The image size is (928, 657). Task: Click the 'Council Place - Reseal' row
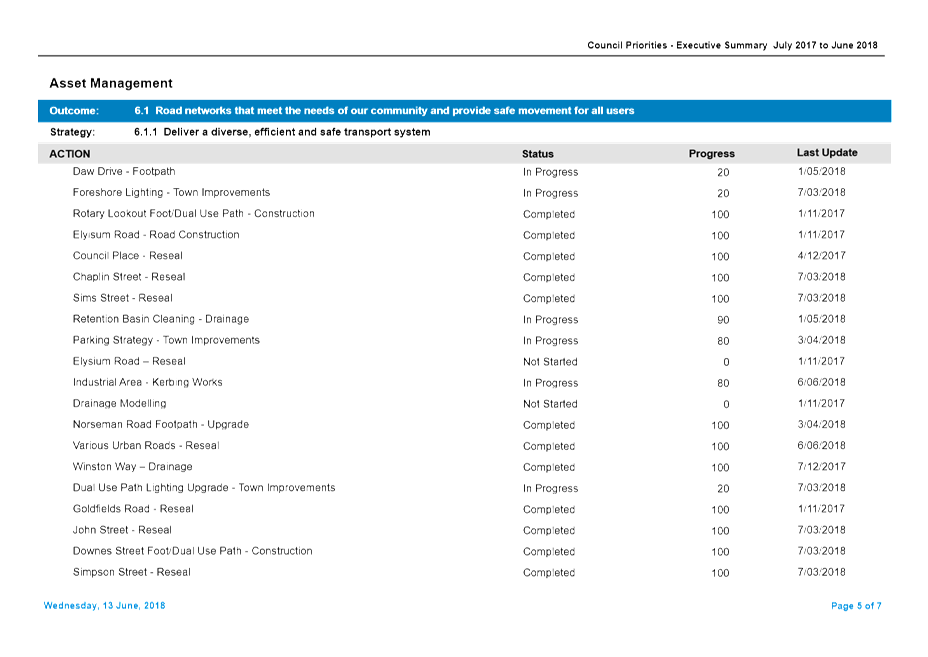point(465,256)
